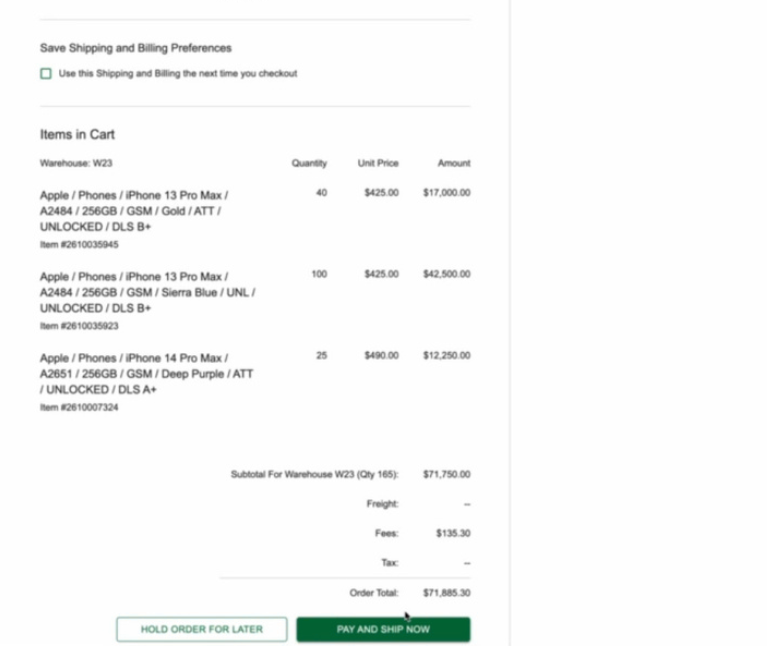This screenshot has width=767, height=655.
Task: Click the Unit Price column header
Action: tap(378, 163)
